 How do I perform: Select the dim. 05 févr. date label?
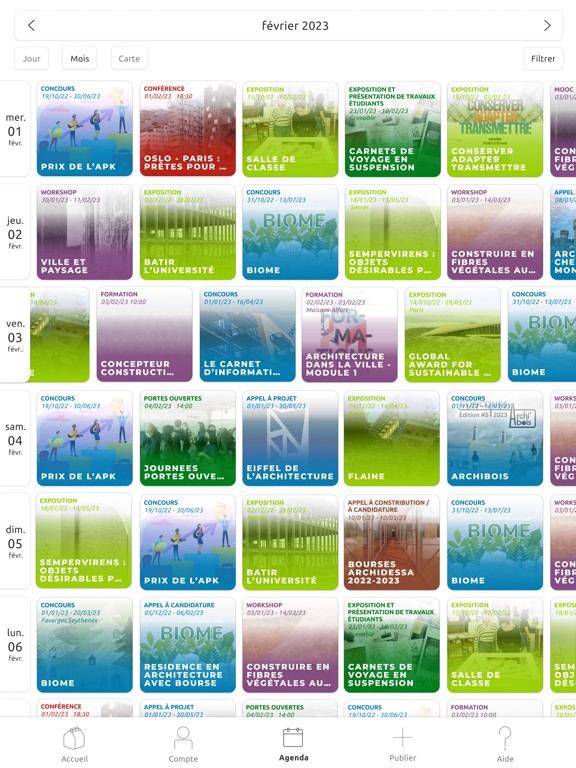pos(15,542)
